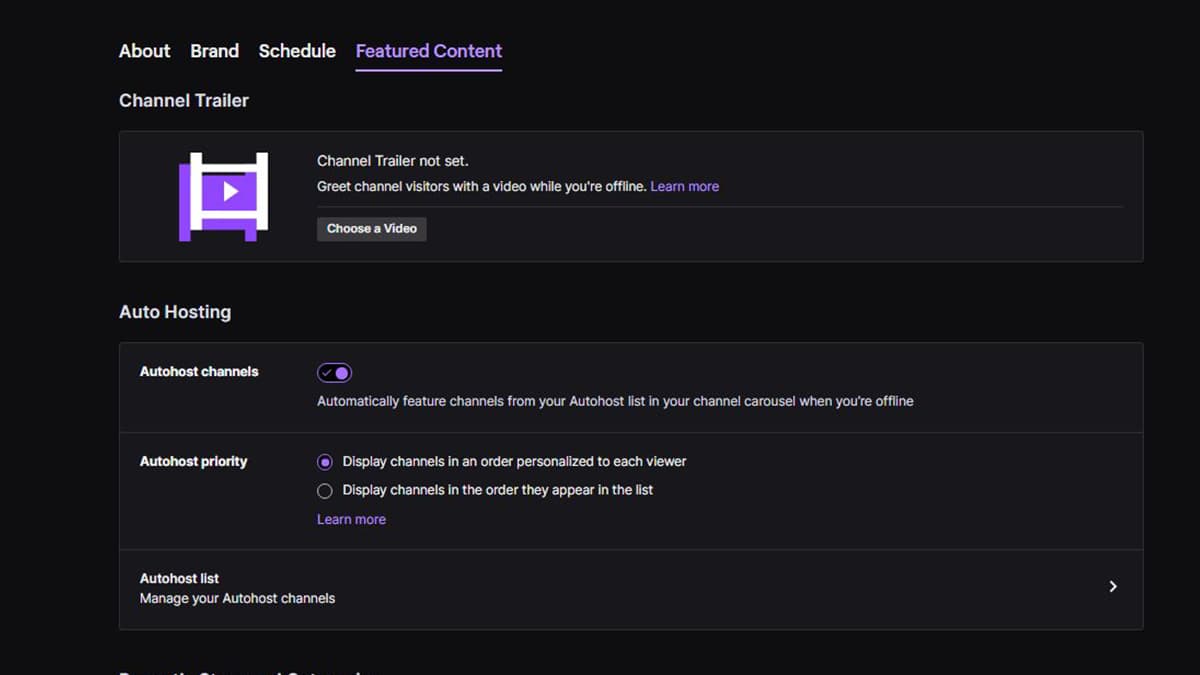Open Manage your Autohost channels

pyautogui.click(x=237, y=598)
